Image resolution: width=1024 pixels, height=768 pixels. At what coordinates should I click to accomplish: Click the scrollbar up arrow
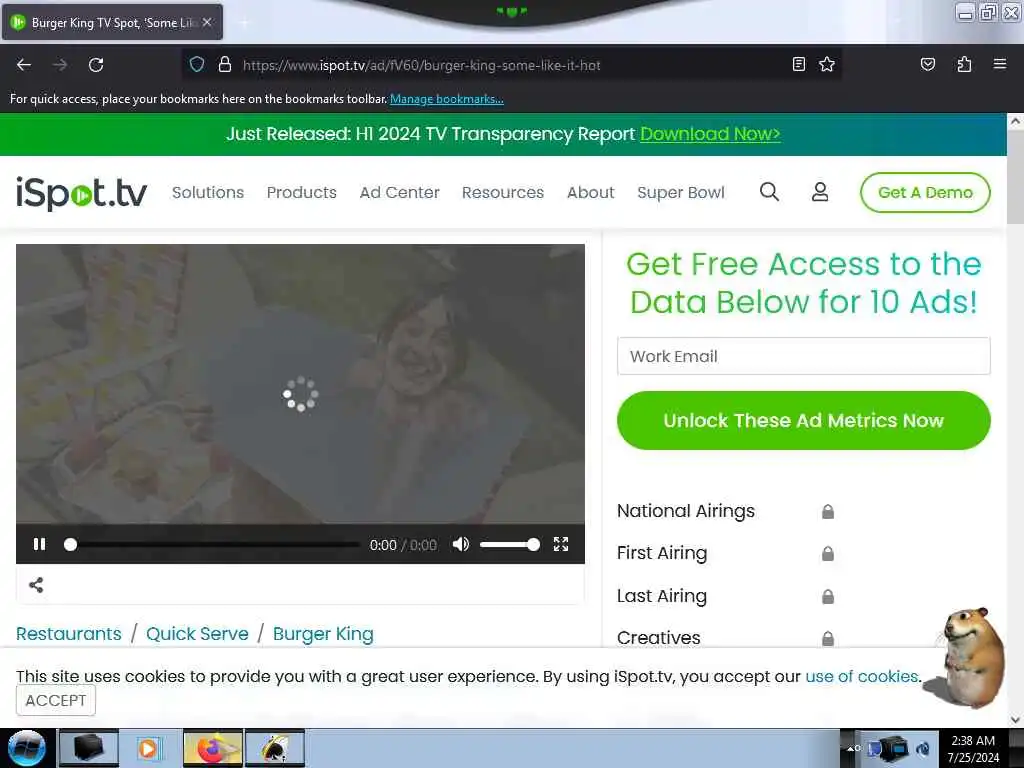pos(1015,121)
